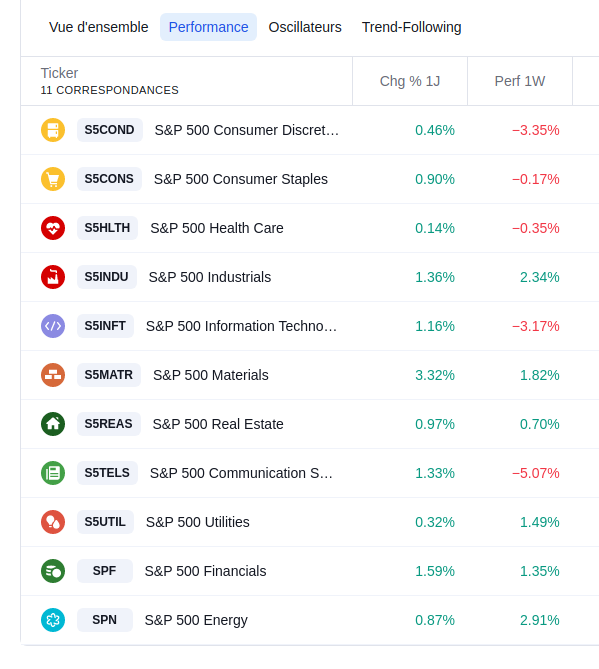Click the S5HLTH heart health icon
This screenshot has height=669, width=599.
click(x=53, y=228)
